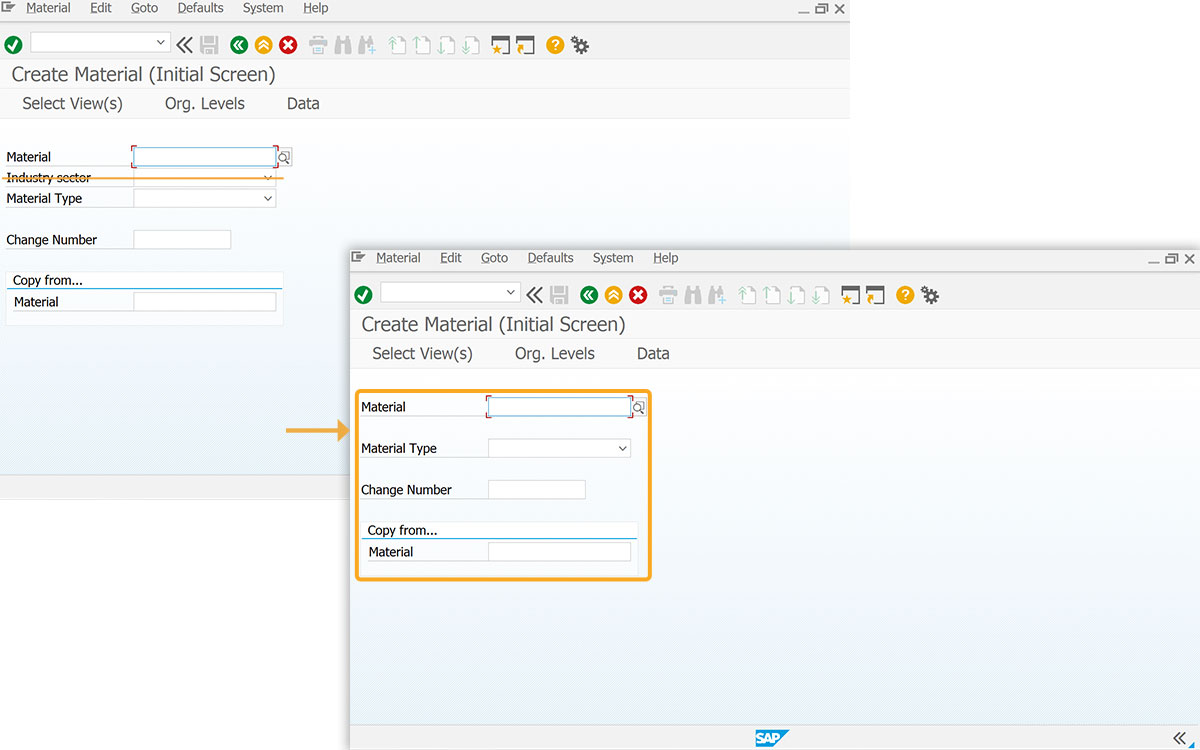Open Customize Layout gear icon in front window

coord(930,295)
